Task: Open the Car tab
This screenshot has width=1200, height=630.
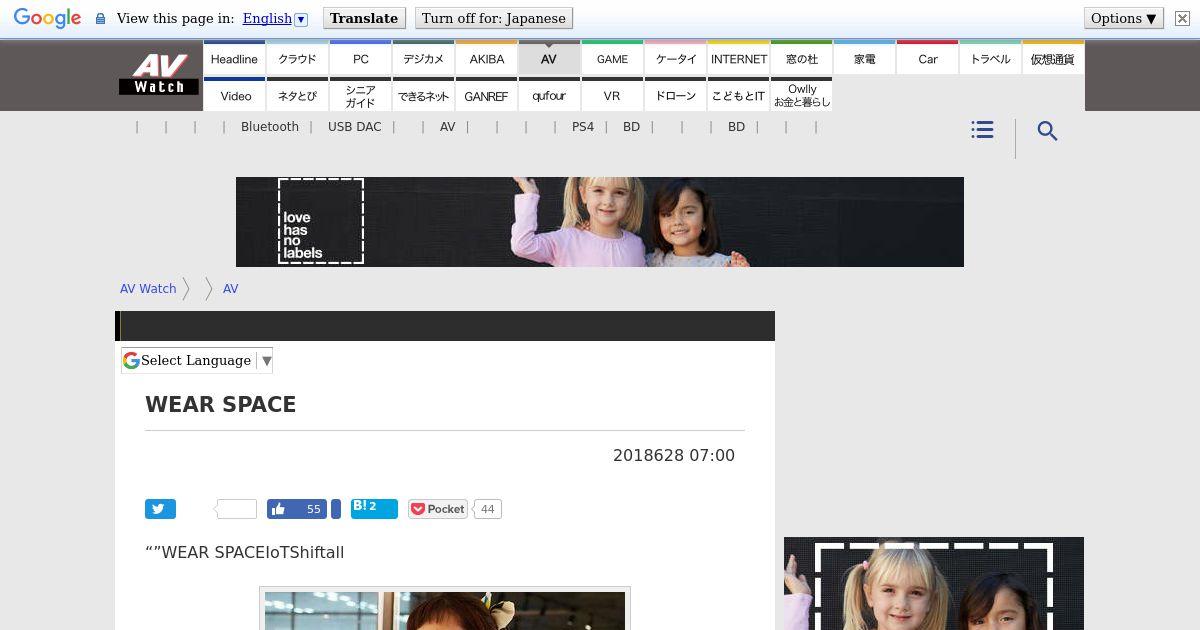Action: 928,58
